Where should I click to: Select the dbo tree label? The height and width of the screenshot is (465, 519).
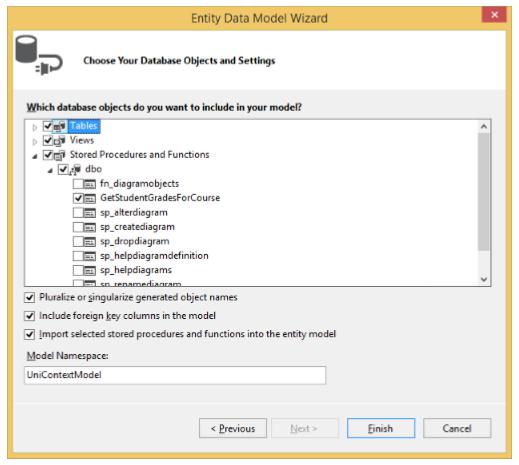pos(93,169)
